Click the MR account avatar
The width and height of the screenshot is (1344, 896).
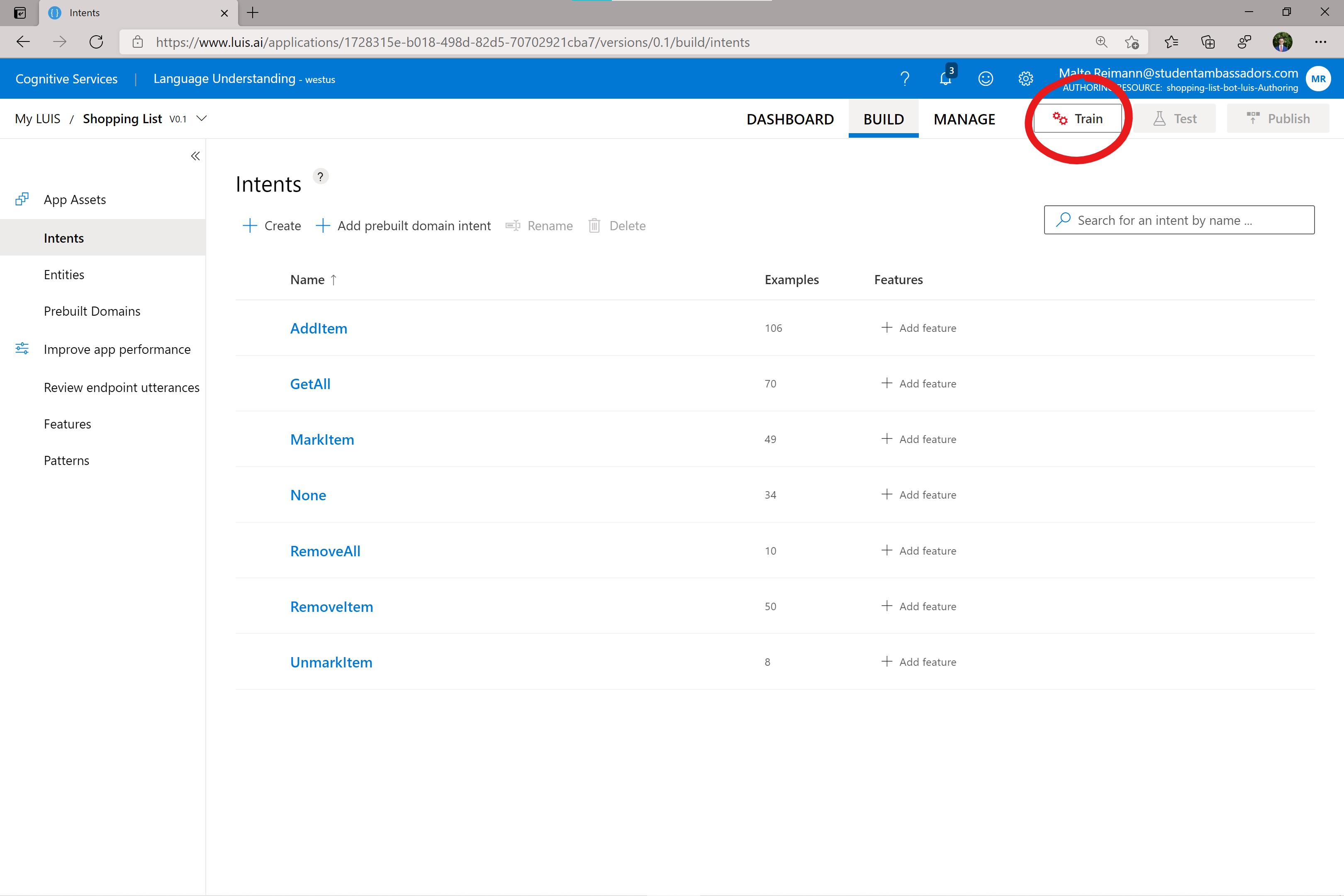pyautogui.click(x=1318, y=79)
